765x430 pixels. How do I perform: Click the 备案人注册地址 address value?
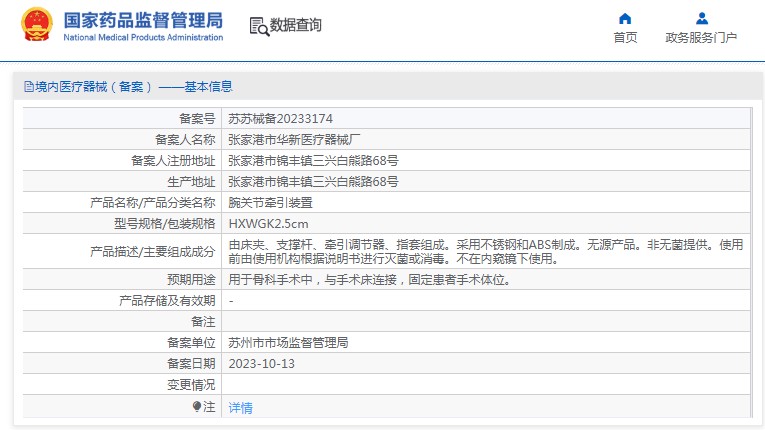[x=313, y=161]
